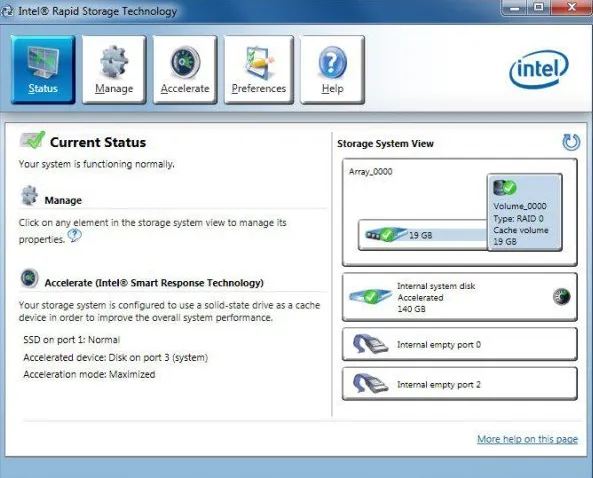Open "More help on this page" link
Screen dimensions: 593x478
527,439
